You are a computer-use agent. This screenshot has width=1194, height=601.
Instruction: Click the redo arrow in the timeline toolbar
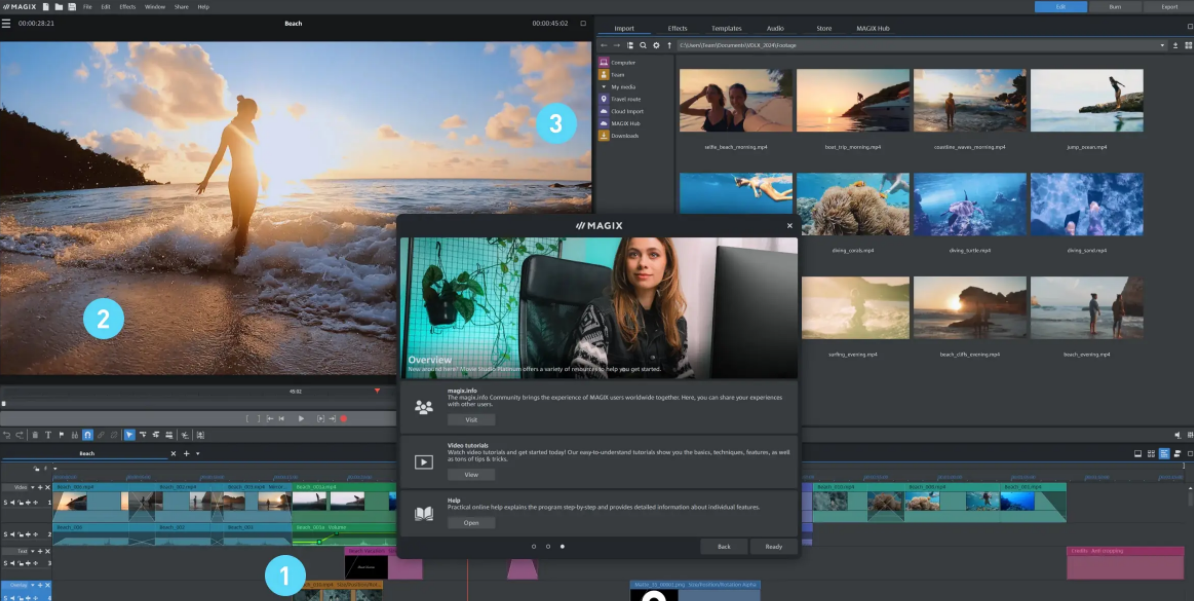tap(20, 435)
